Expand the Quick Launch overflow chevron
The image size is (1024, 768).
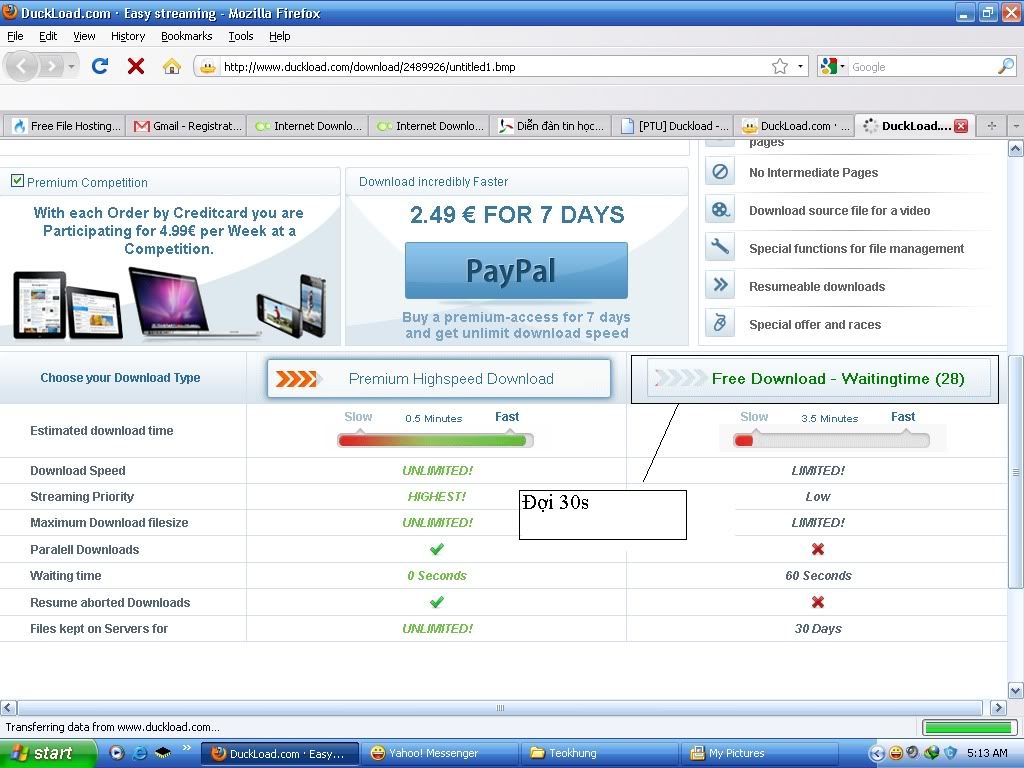187,748
